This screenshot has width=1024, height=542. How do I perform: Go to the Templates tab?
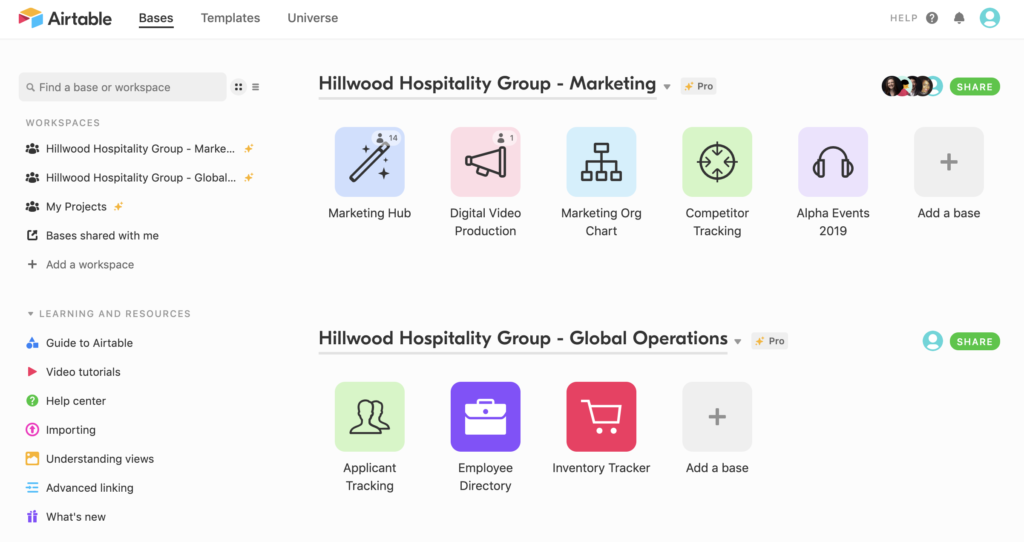click(230, 18)
